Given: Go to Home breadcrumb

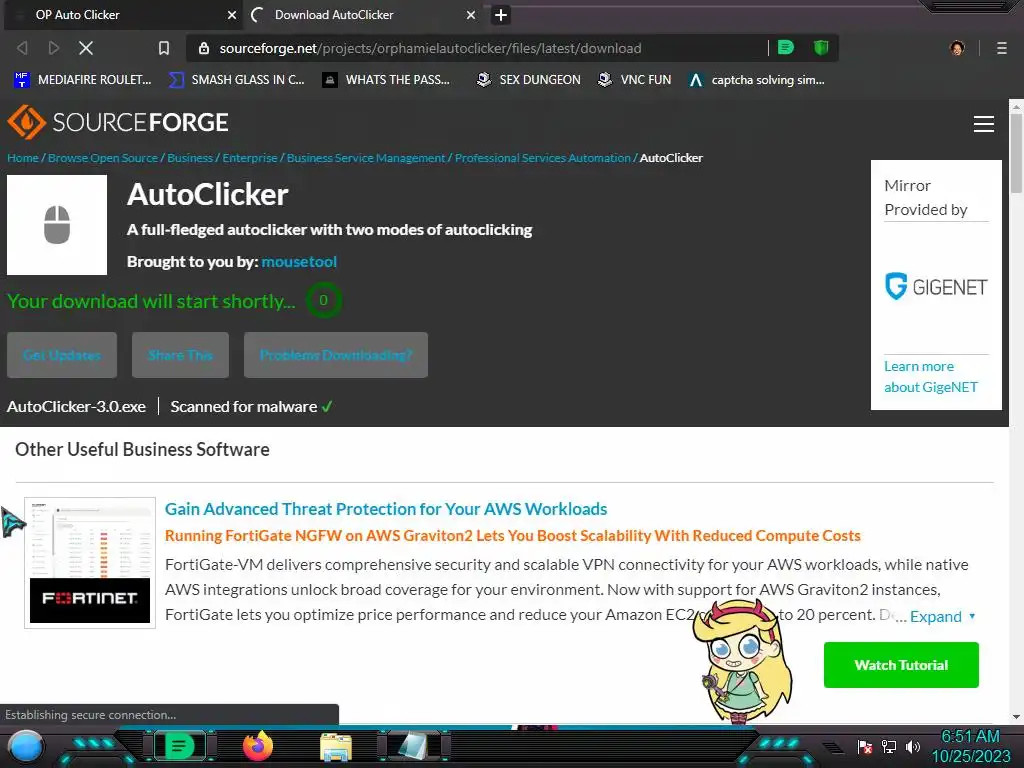Looking at the screenshot, I should pos(23,158).
